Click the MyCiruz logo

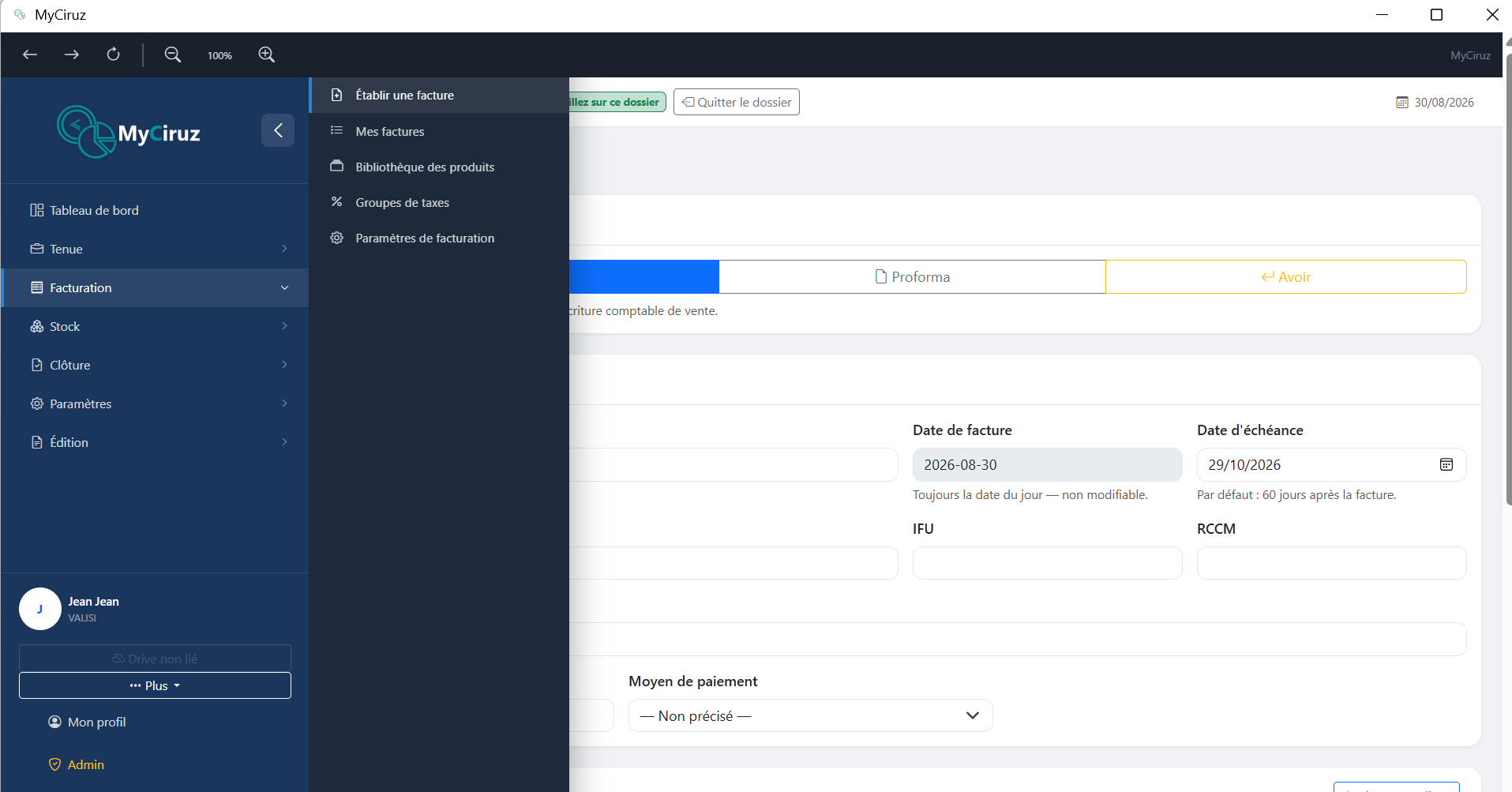129,132
